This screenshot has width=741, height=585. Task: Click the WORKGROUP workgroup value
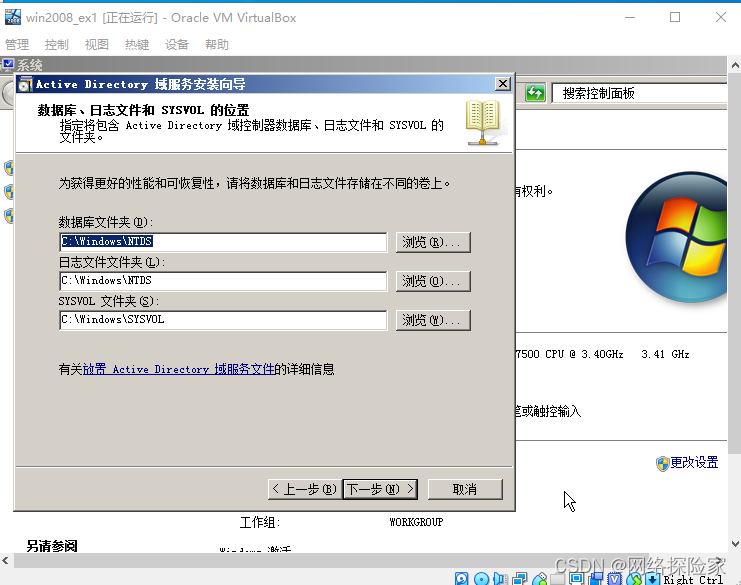pos(416,522)
